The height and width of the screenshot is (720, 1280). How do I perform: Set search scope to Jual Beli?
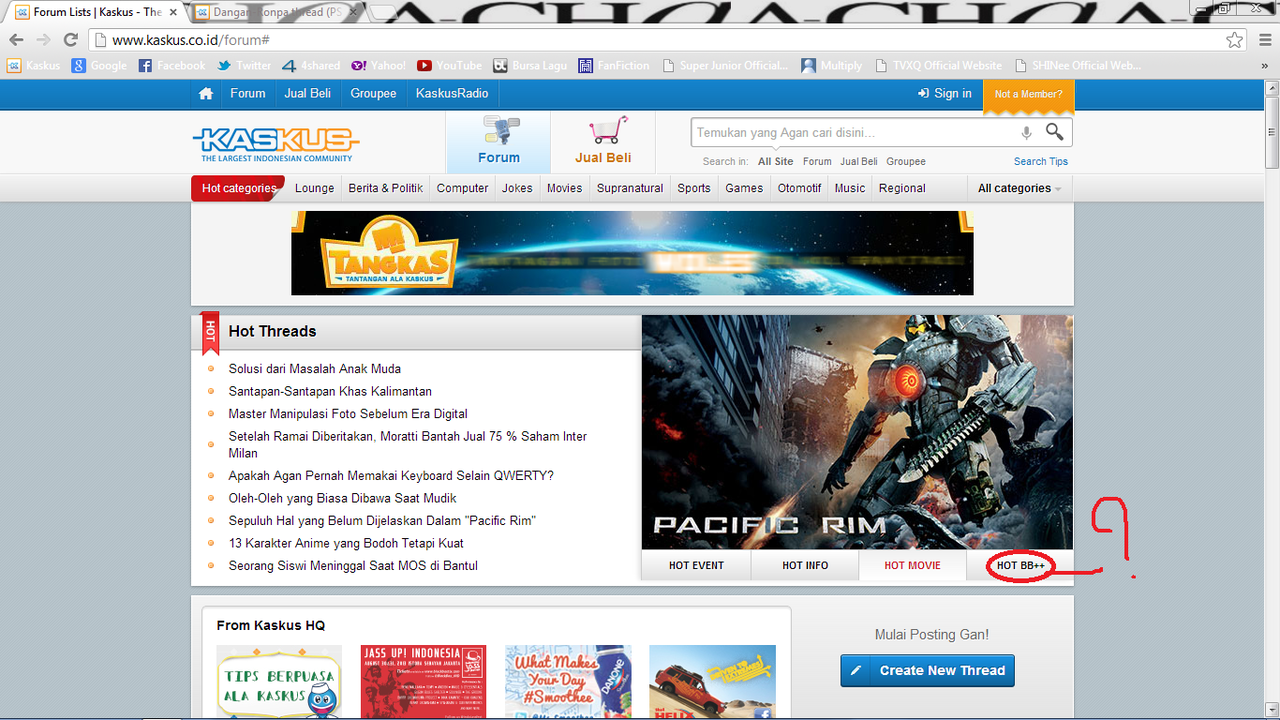tap(859, 161)
